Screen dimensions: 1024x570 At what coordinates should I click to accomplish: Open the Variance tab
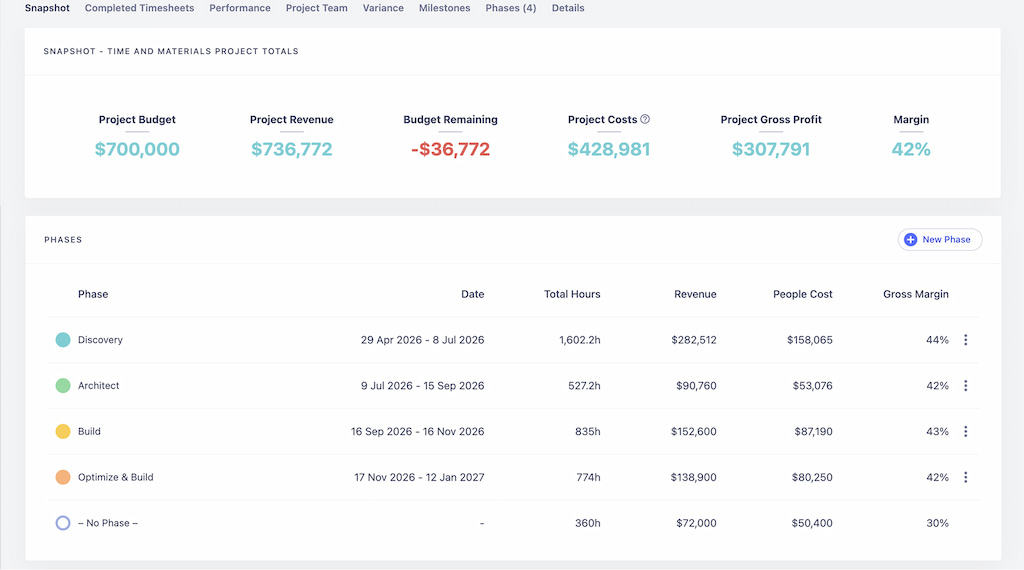[383, 8]
